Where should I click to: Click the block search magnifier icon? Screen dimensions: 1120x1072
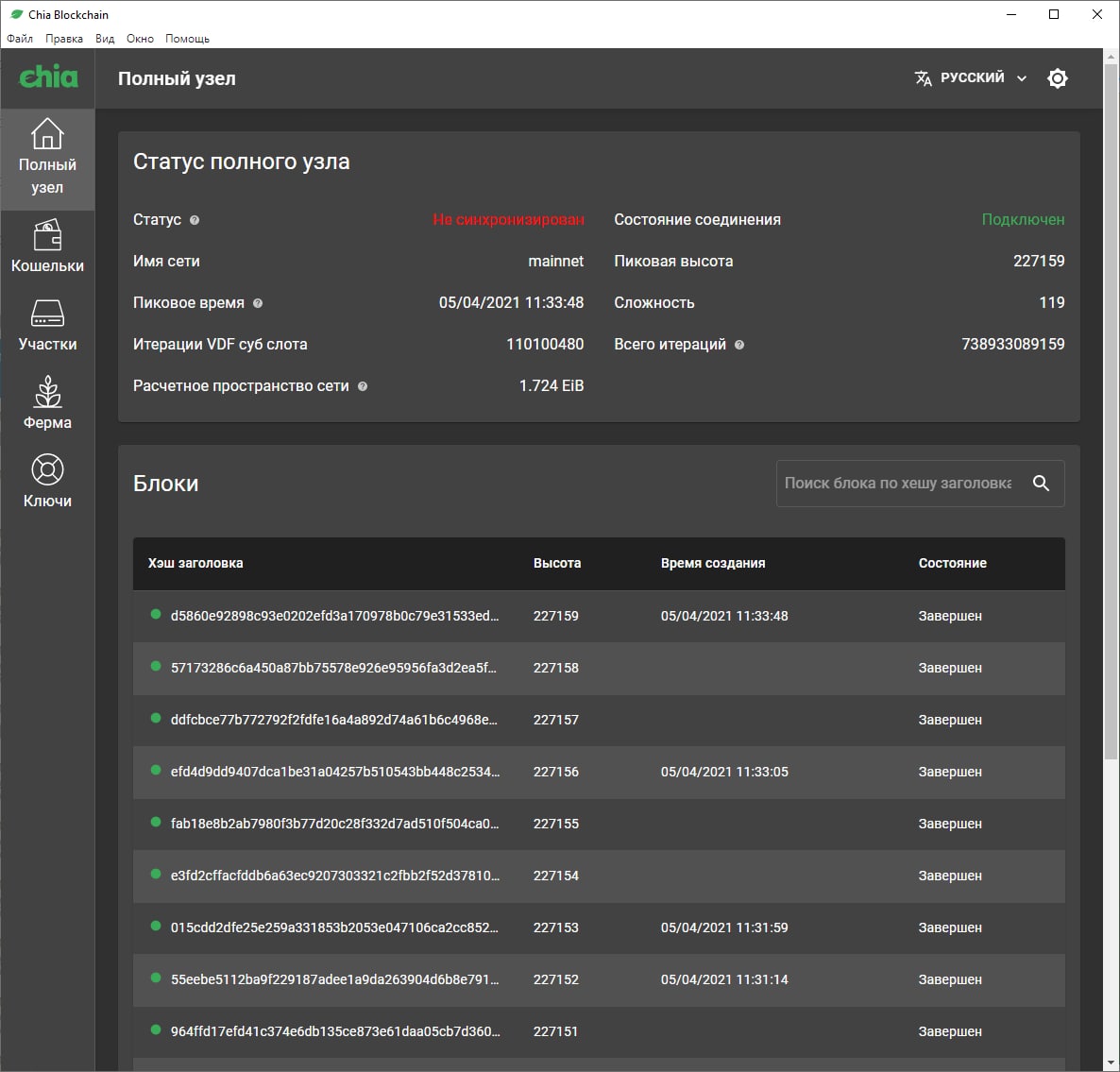pos(1041,484)
